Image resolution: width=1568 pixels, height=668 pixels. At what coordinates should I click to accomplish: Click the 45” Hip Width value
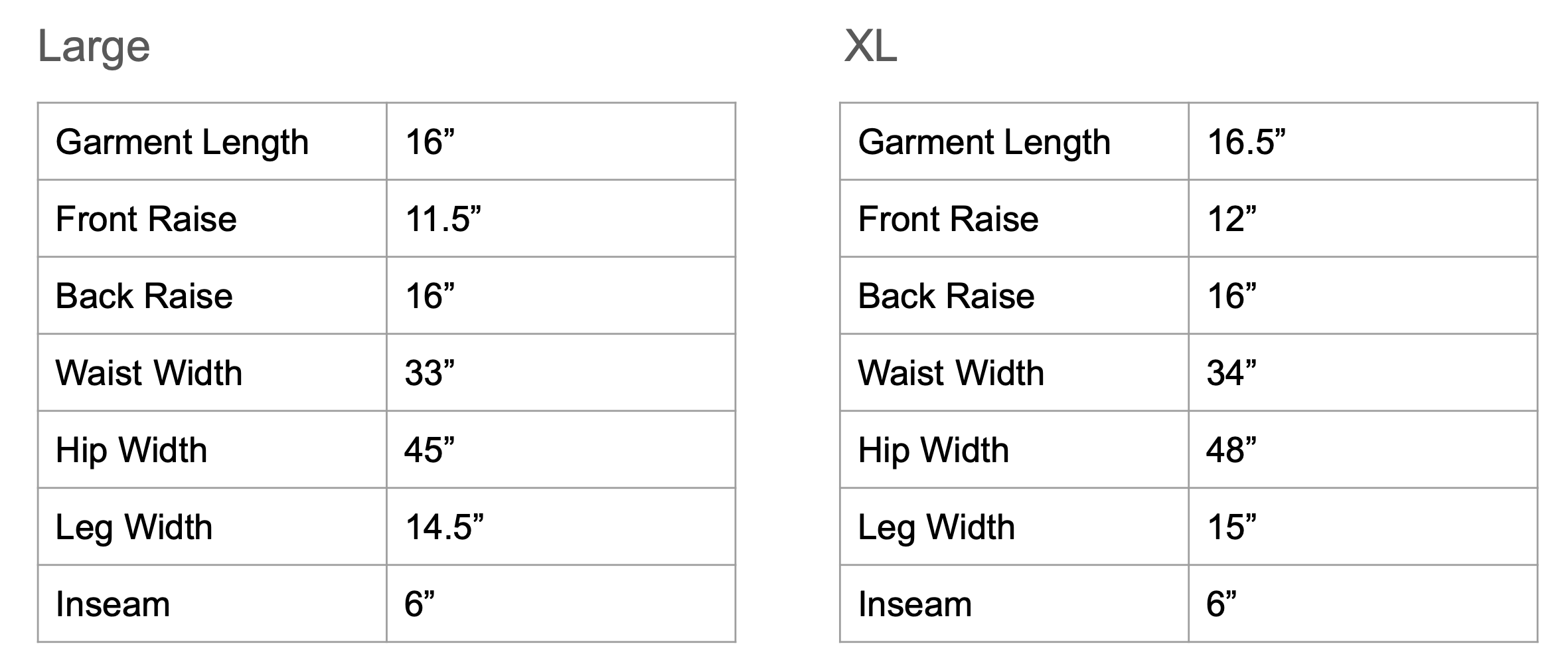tap(430, 450)
